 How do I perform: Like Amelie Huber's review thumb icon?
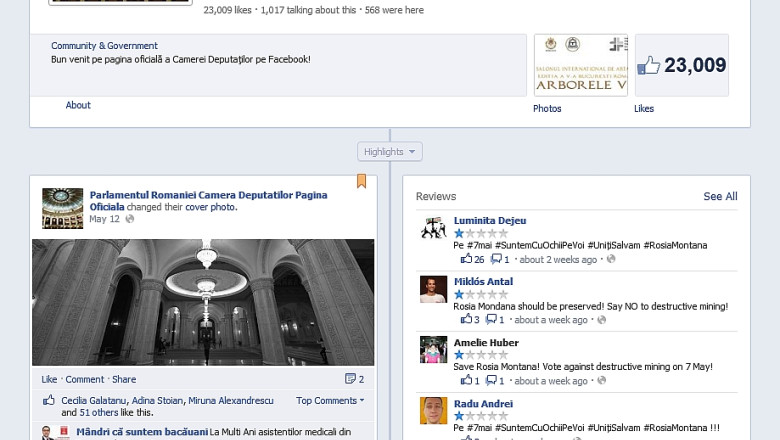[466, 380]
